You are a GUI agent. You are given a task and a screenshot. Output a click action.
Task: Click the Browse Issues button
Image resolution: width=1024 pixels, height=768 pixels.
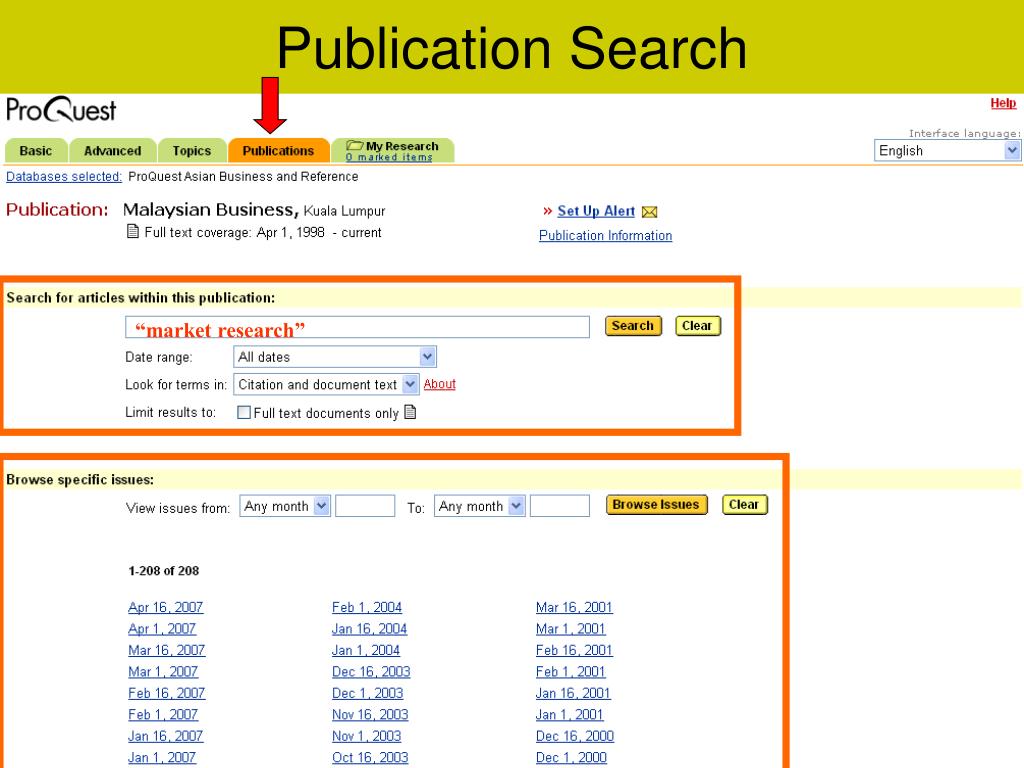(656, 505)
